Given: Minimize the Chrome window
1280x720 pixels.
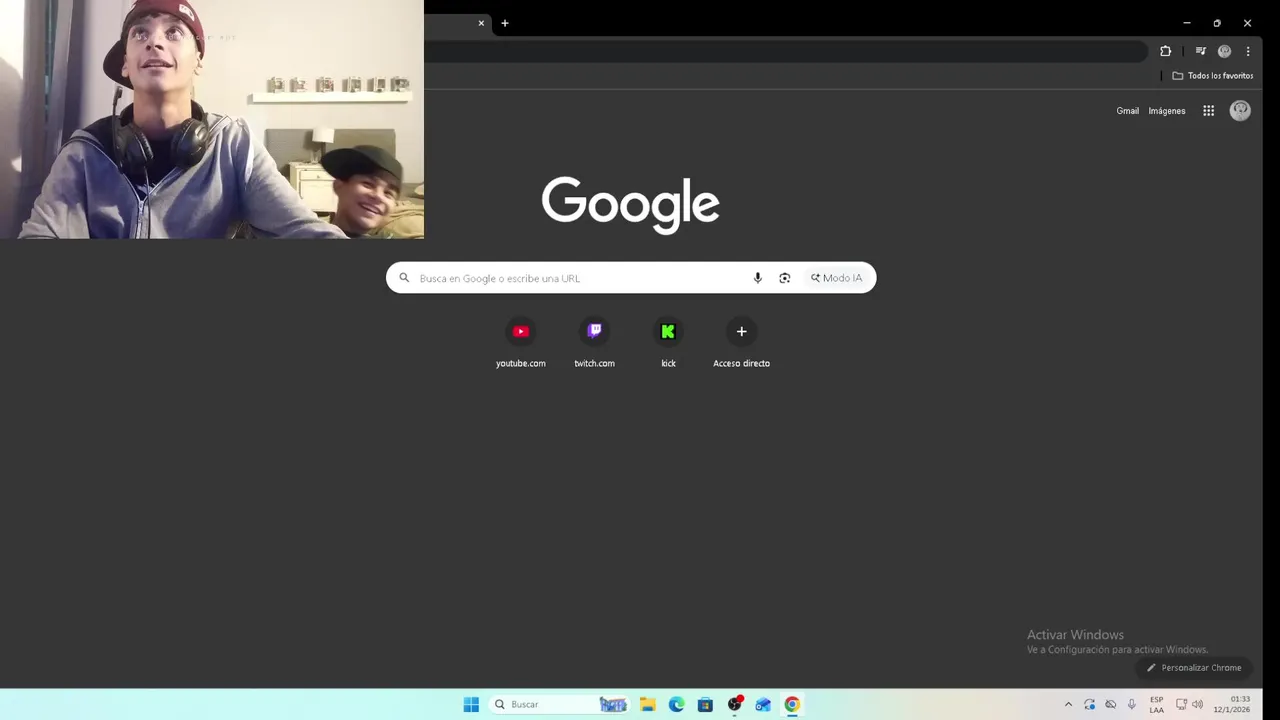Looking at the screenshot, I should click(x=1186, y=23).
